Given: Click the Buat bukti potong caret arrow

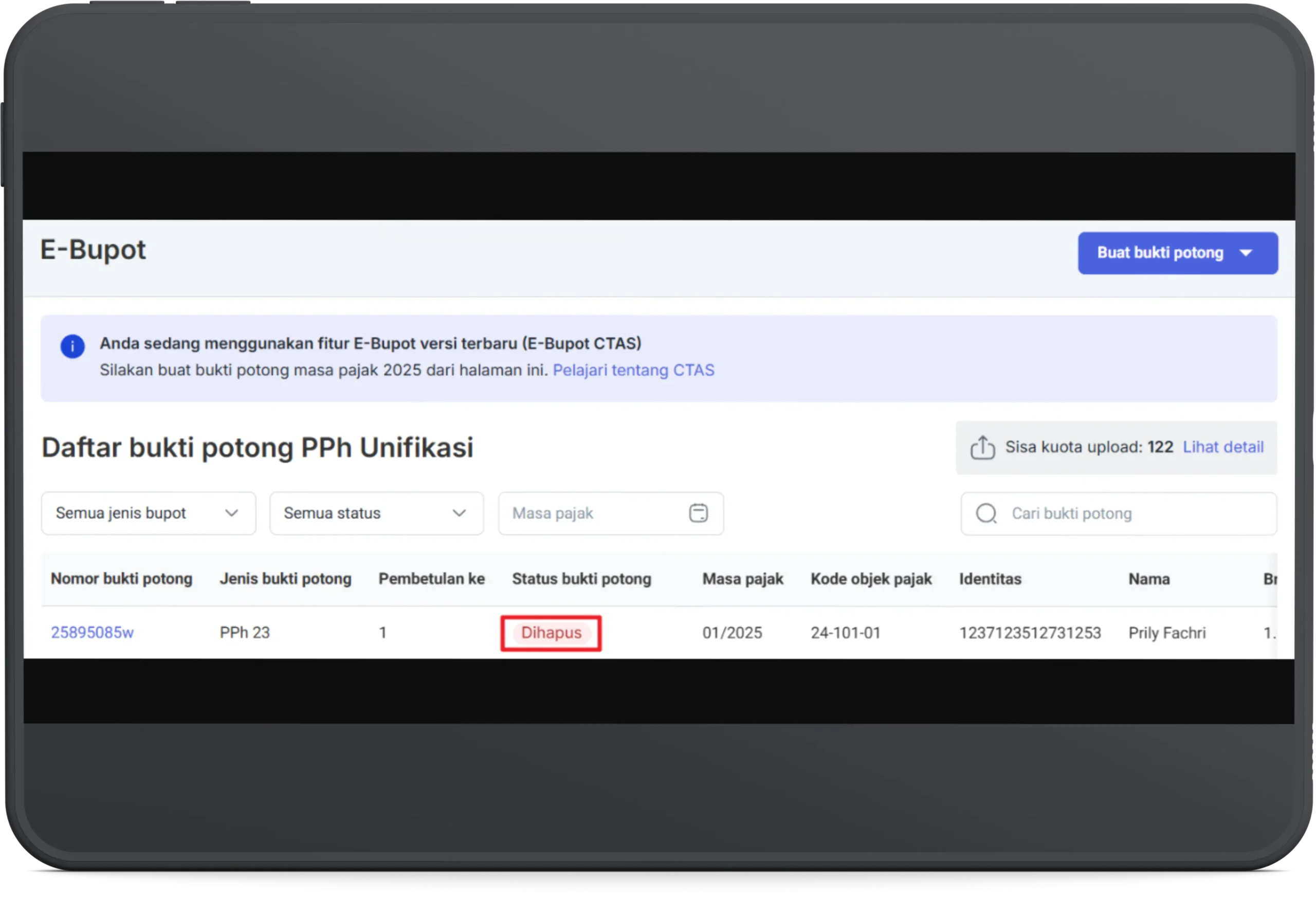Looking at the screenshot, I should pos(1246,253).
